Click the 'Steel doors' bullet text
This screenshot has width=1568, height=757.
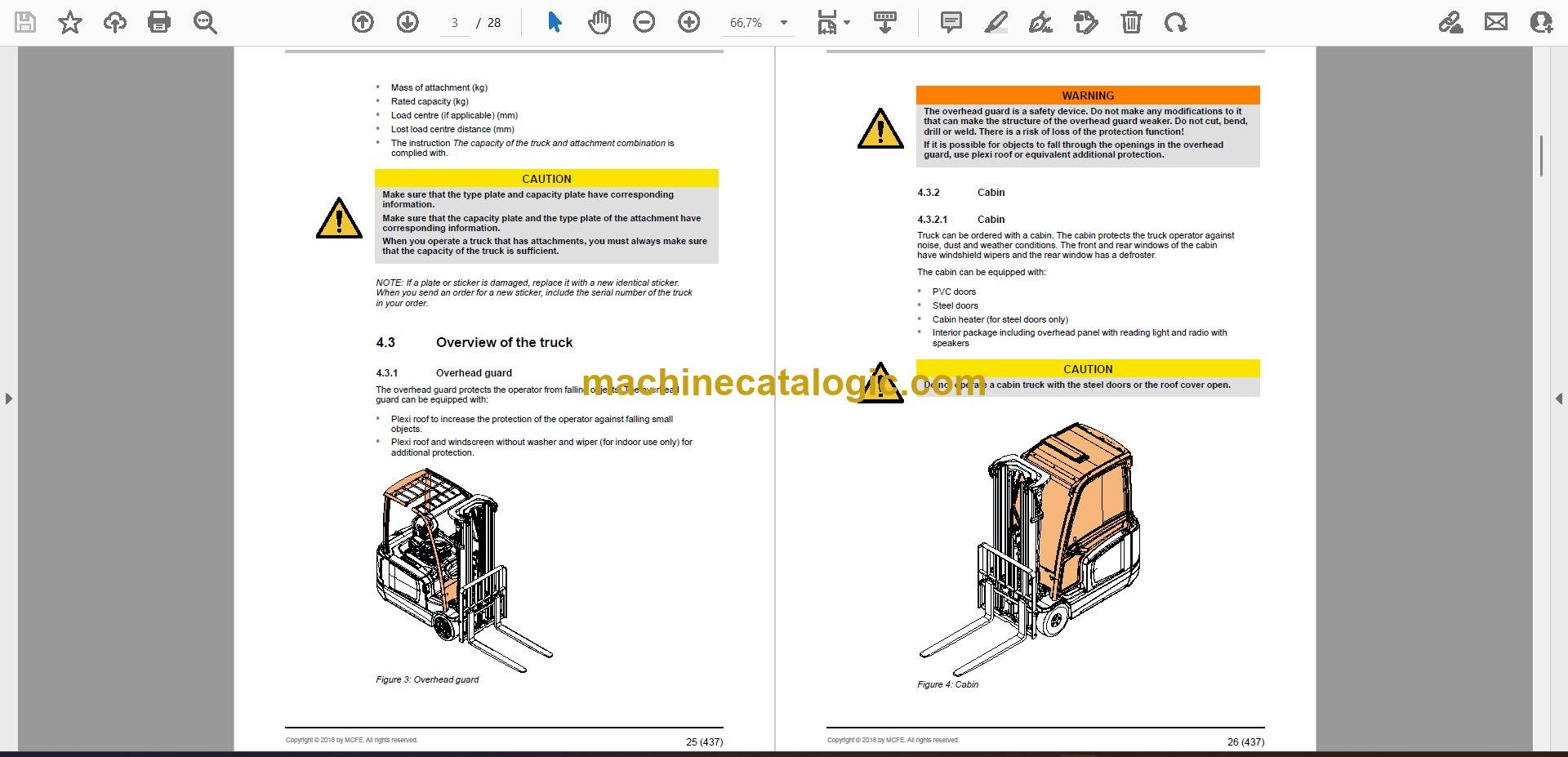point(955,305)
